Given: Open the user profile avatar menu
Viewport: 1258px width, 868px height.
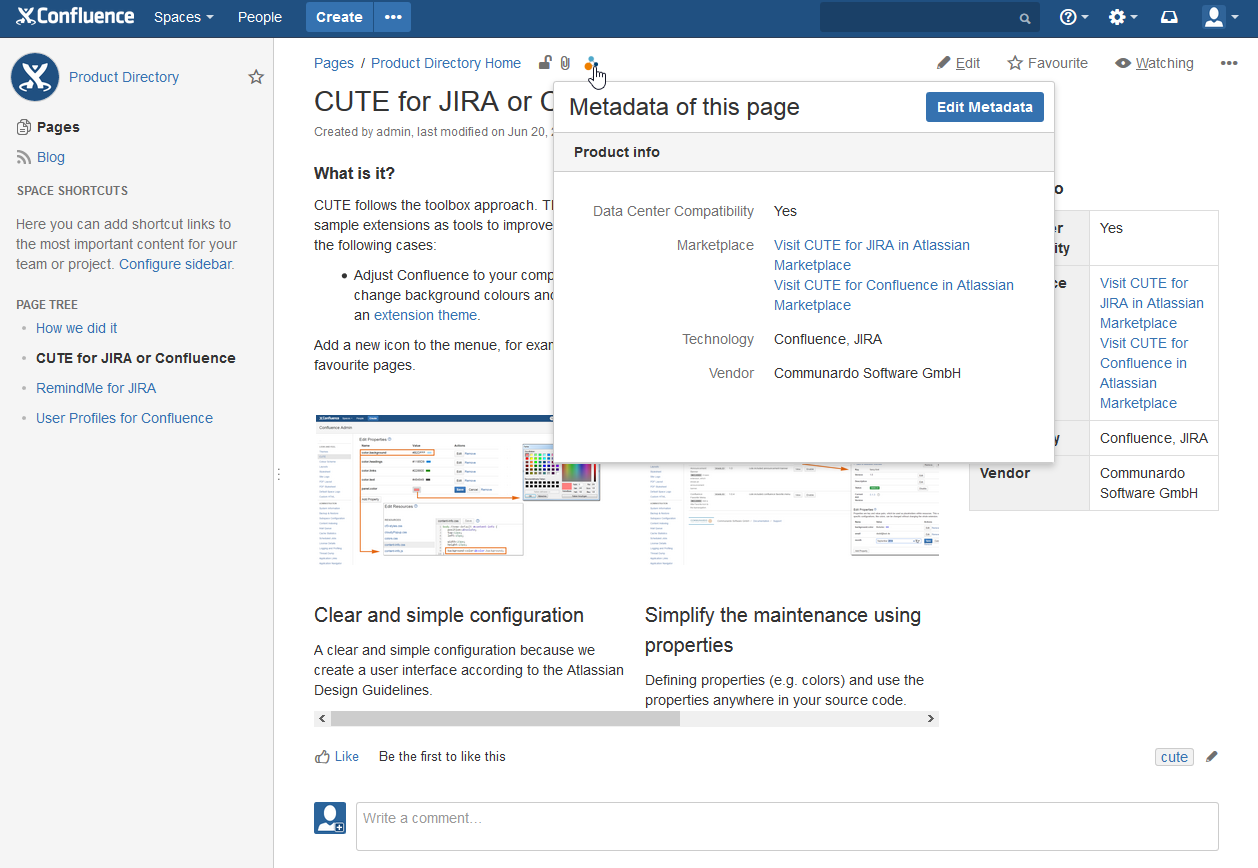Looking at the screenshot, I should point(1219,17).
